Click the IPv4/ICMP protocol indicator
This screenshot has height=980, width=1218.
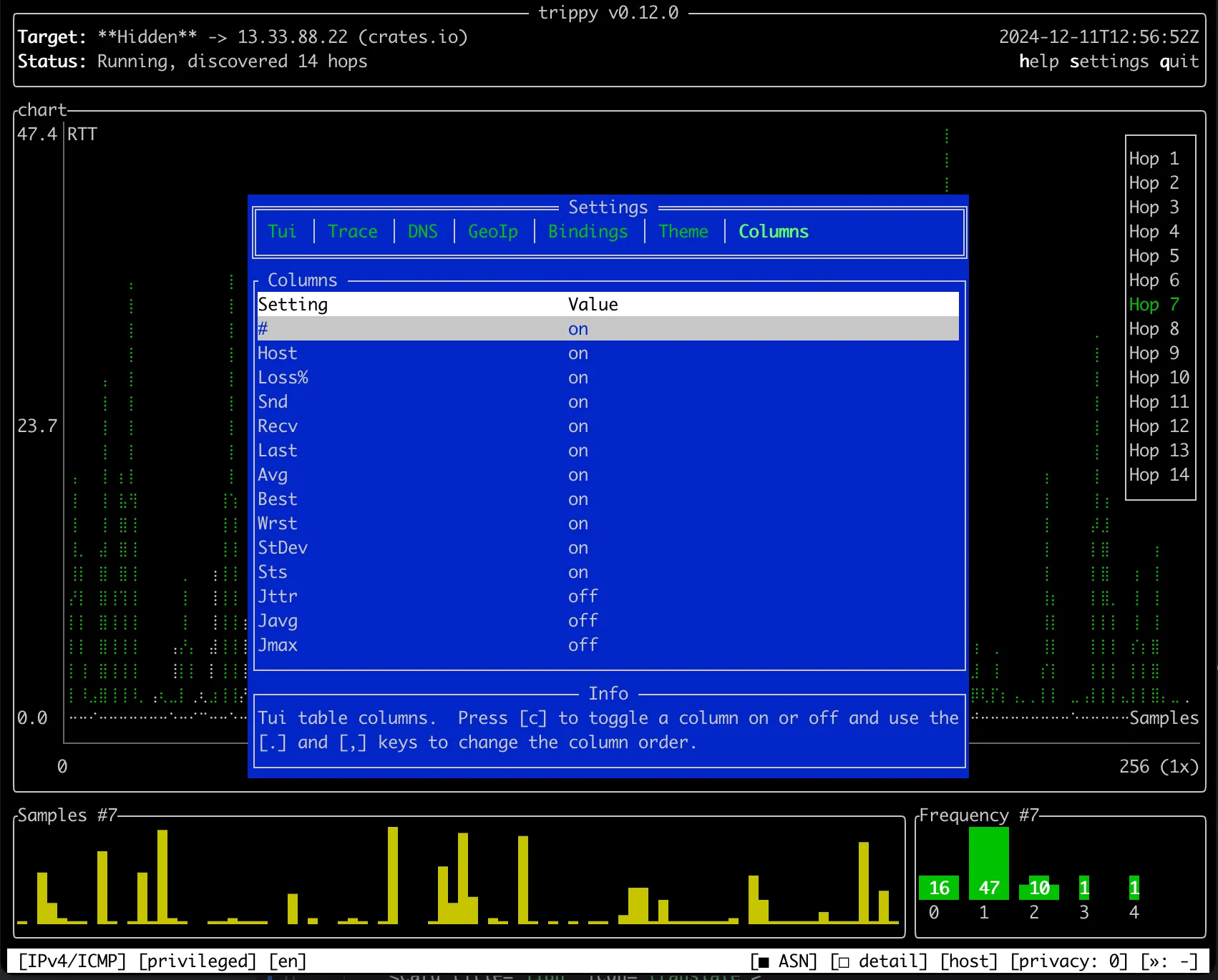click(x=72, y=961)
